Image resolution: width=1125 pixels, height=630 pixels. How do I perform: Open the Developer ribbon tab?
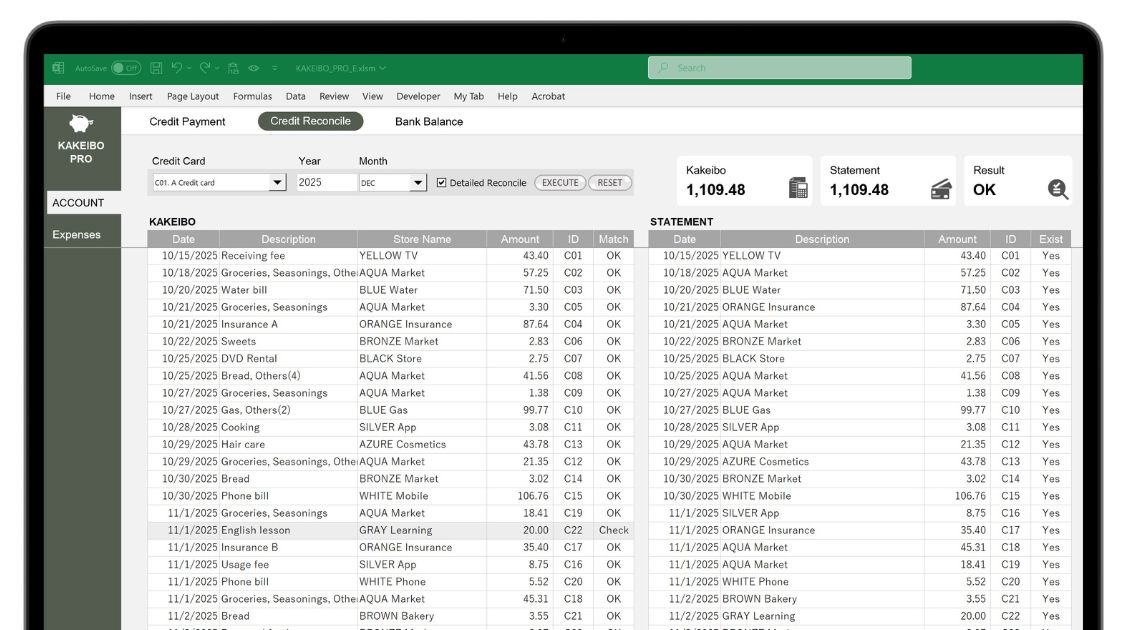click(x=418, y=96)
